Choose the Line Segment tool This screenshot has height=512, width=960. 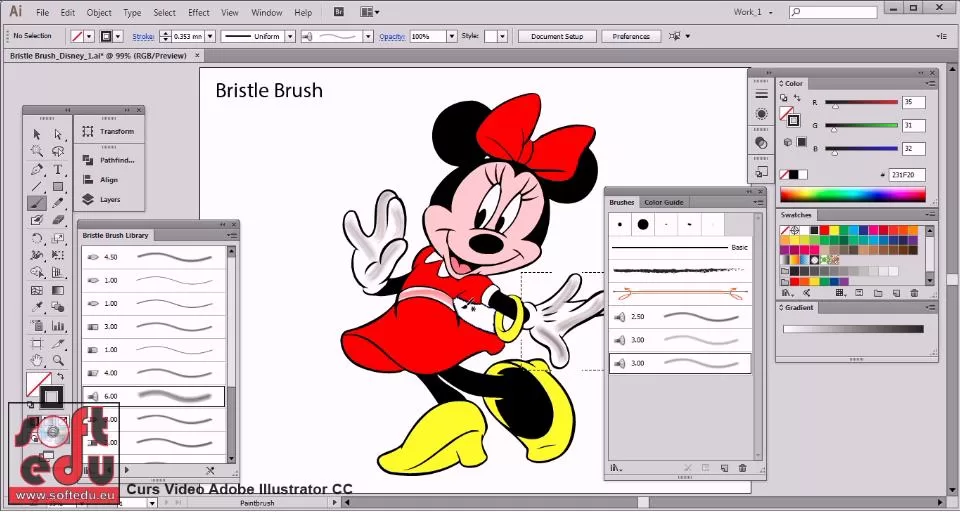[x=37, y=187]
